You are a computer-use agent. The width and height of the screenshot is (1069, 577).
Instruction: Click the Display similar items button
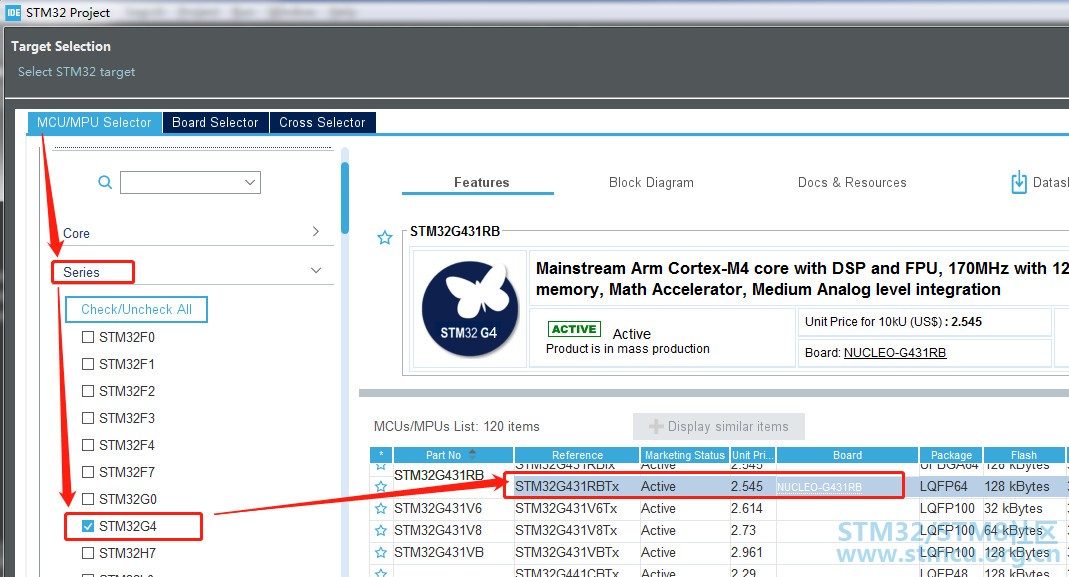[719, 426]
